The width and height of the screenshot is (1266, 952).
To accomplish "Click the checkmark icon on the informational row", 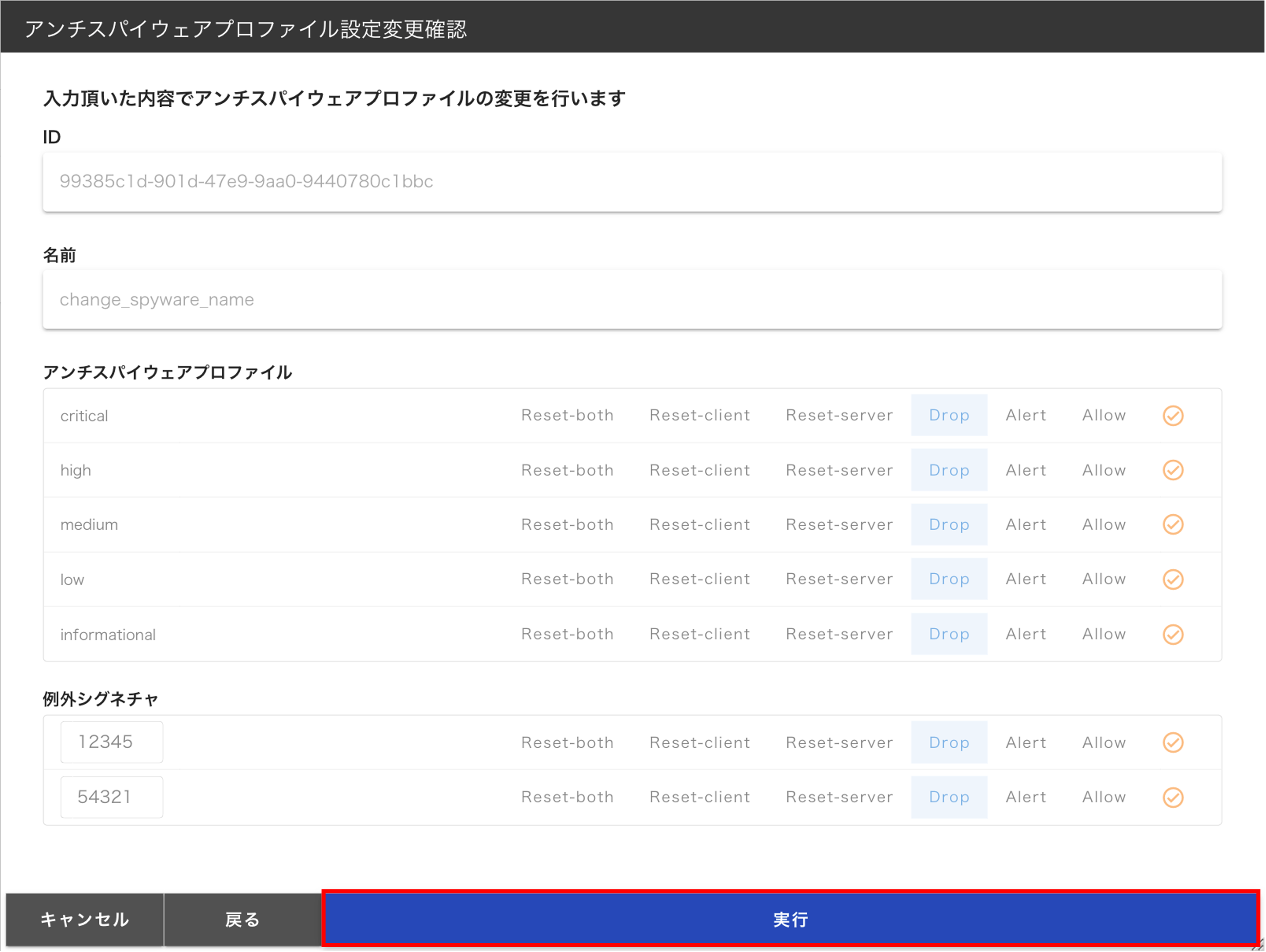I will (x=1173, y=634).
